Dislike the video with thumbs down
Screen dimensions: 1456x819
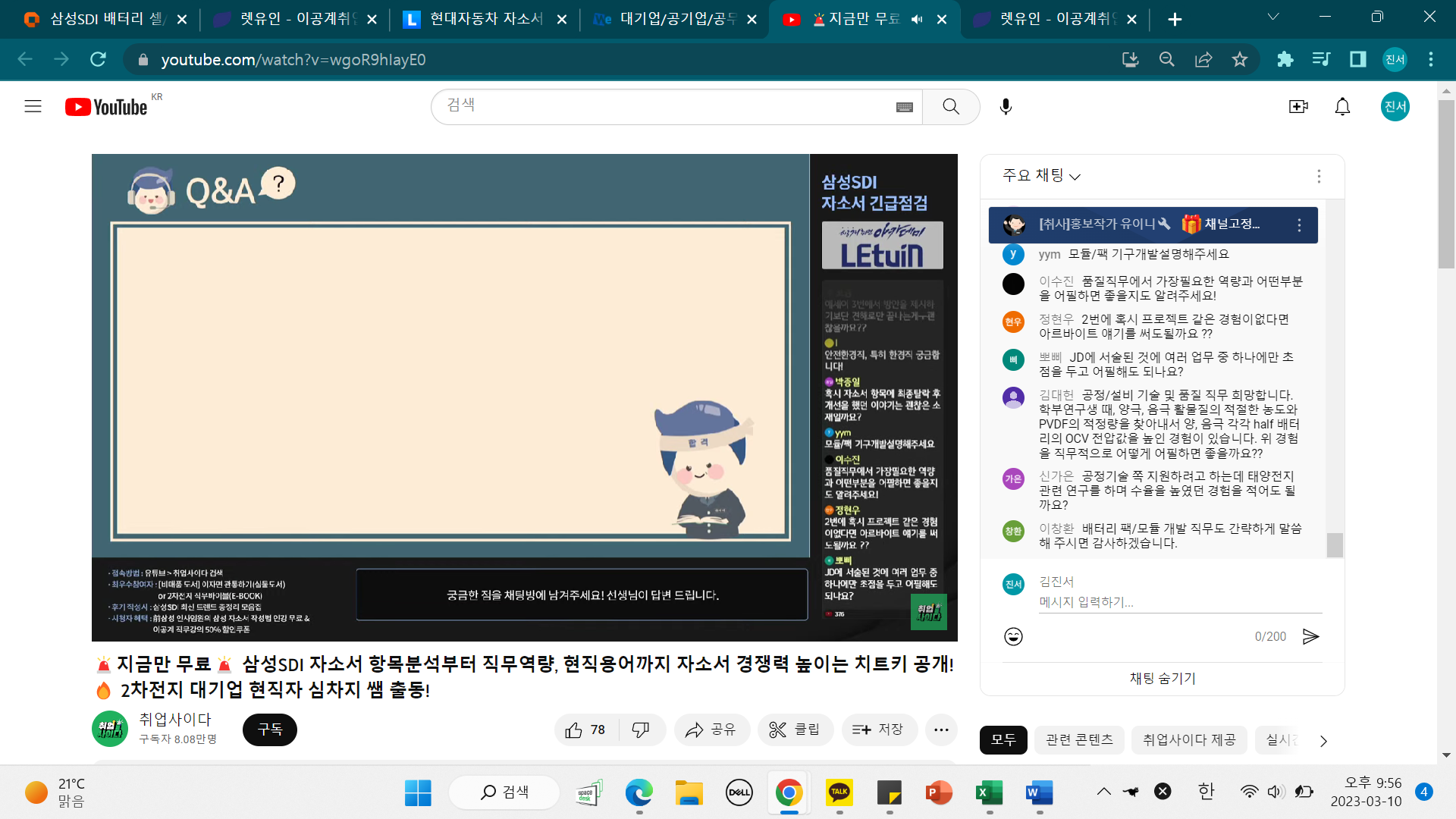641,730
